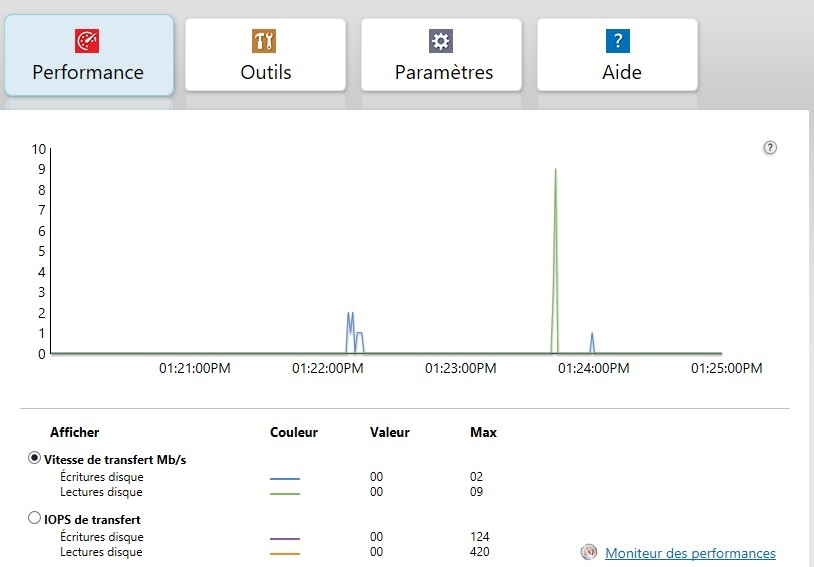Image resolution: width=814 pixels, height=567 pixels.
Task: Click the Vitesse de transfert Mb/s label
Action: point(115,460)
